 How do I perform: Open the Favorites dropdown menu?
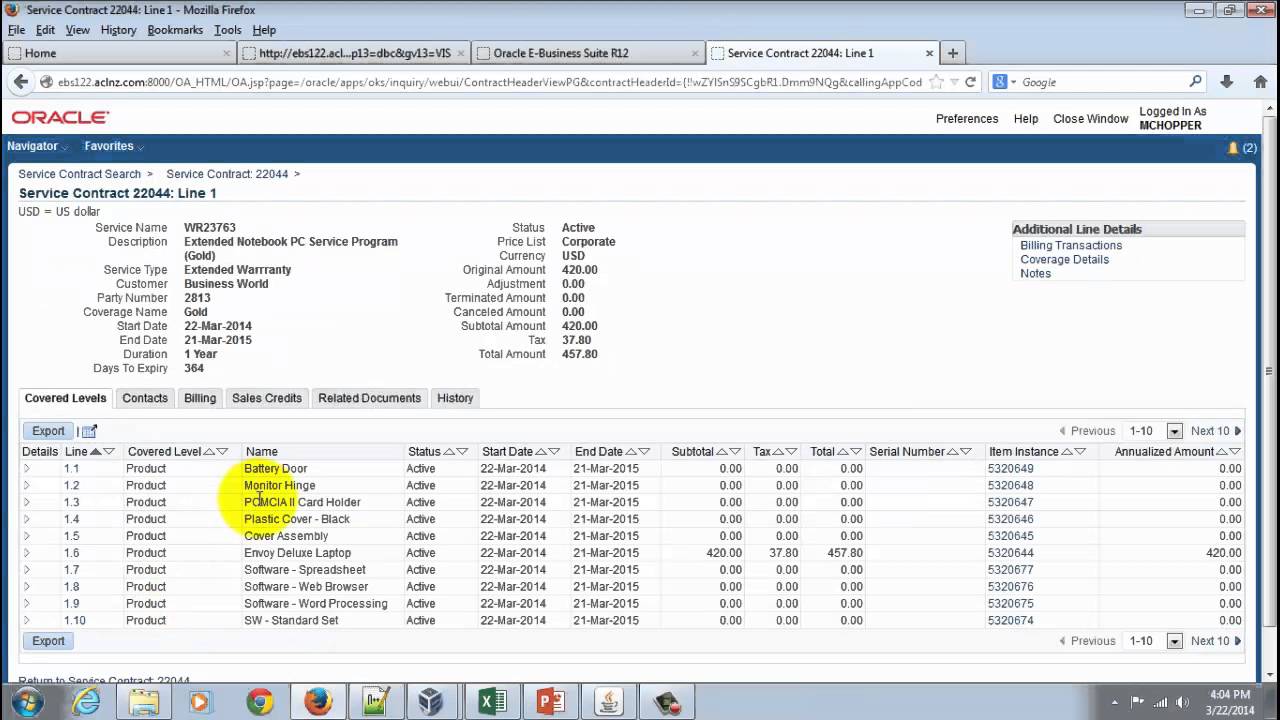click(x=114, y=146)
